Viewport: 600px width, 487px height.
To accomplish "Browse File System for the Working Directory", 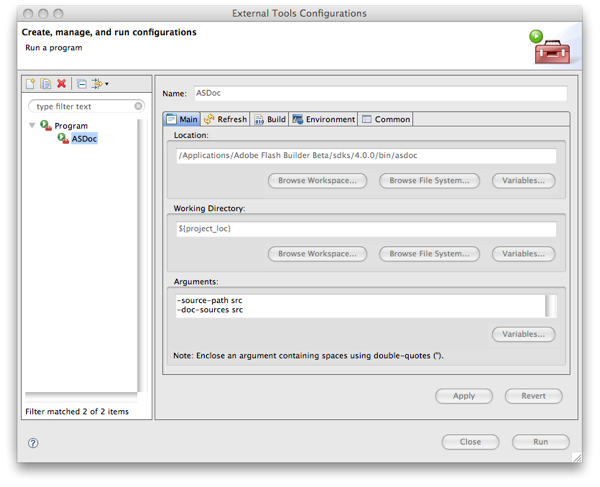I will coord(429,254).
